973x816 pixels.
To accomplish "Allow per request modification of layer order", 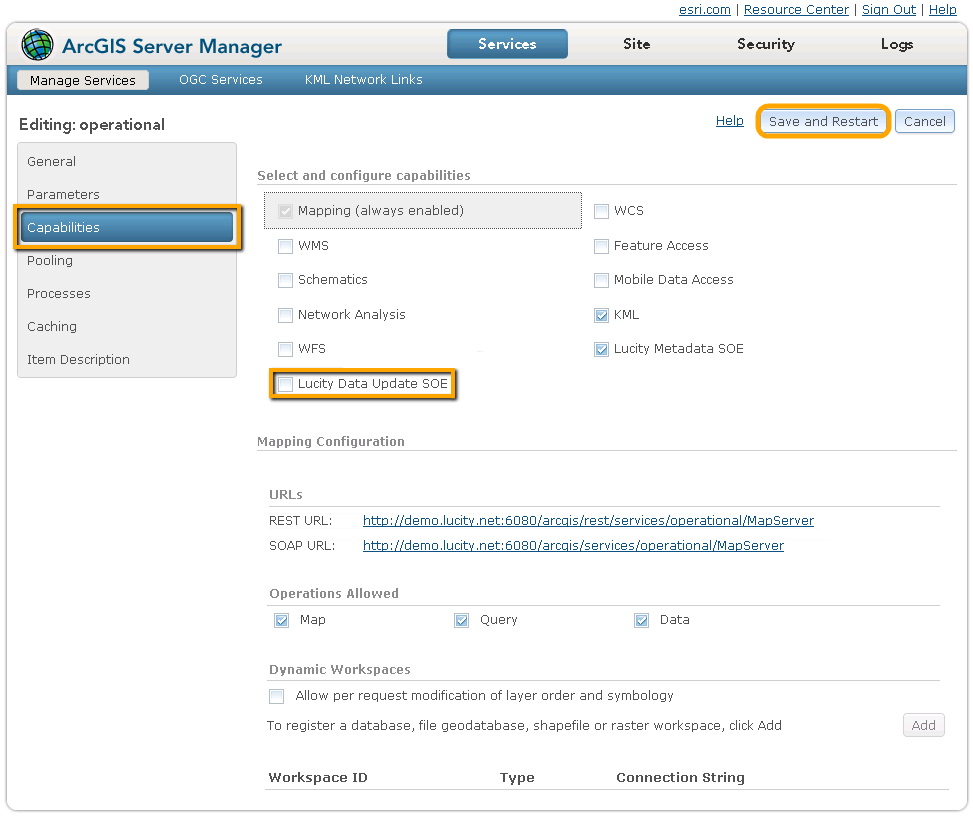I will [x=277, y=696].
